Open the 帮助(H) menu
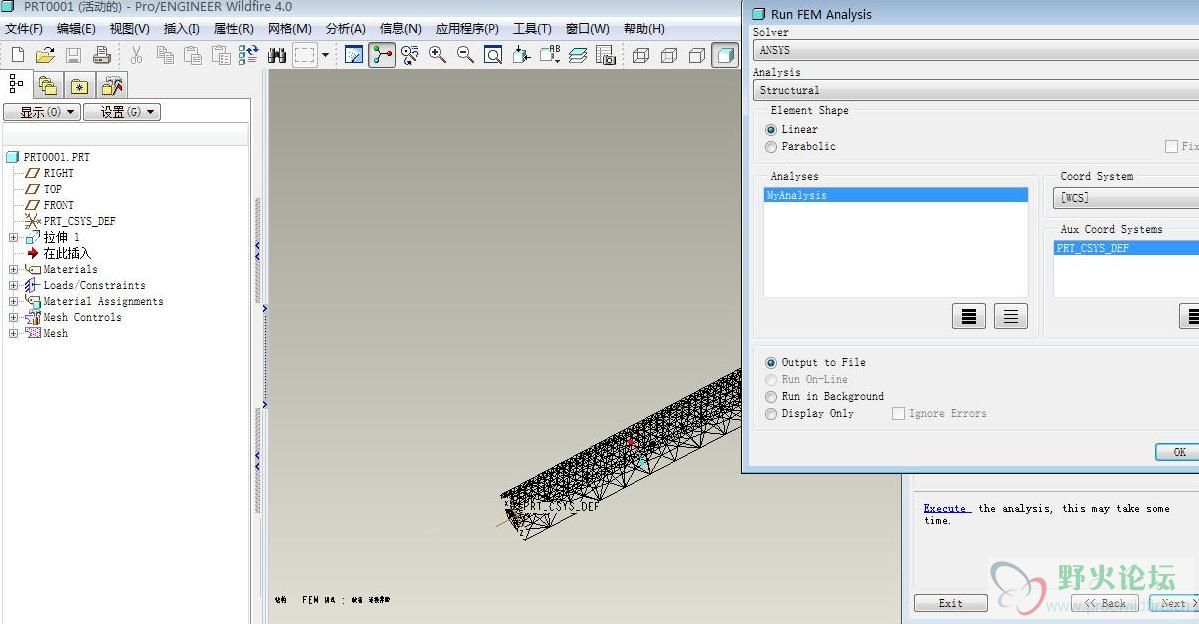 pyautogui.click(x=645, y=29)
